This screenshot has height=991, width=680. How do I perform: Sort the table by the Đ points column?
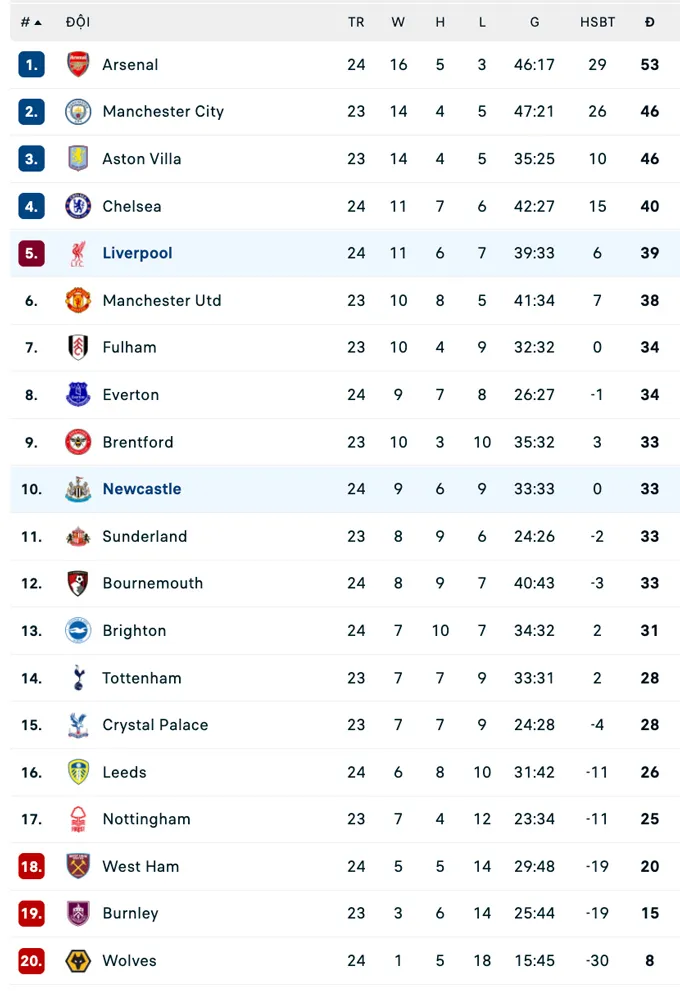pos(649,21)
